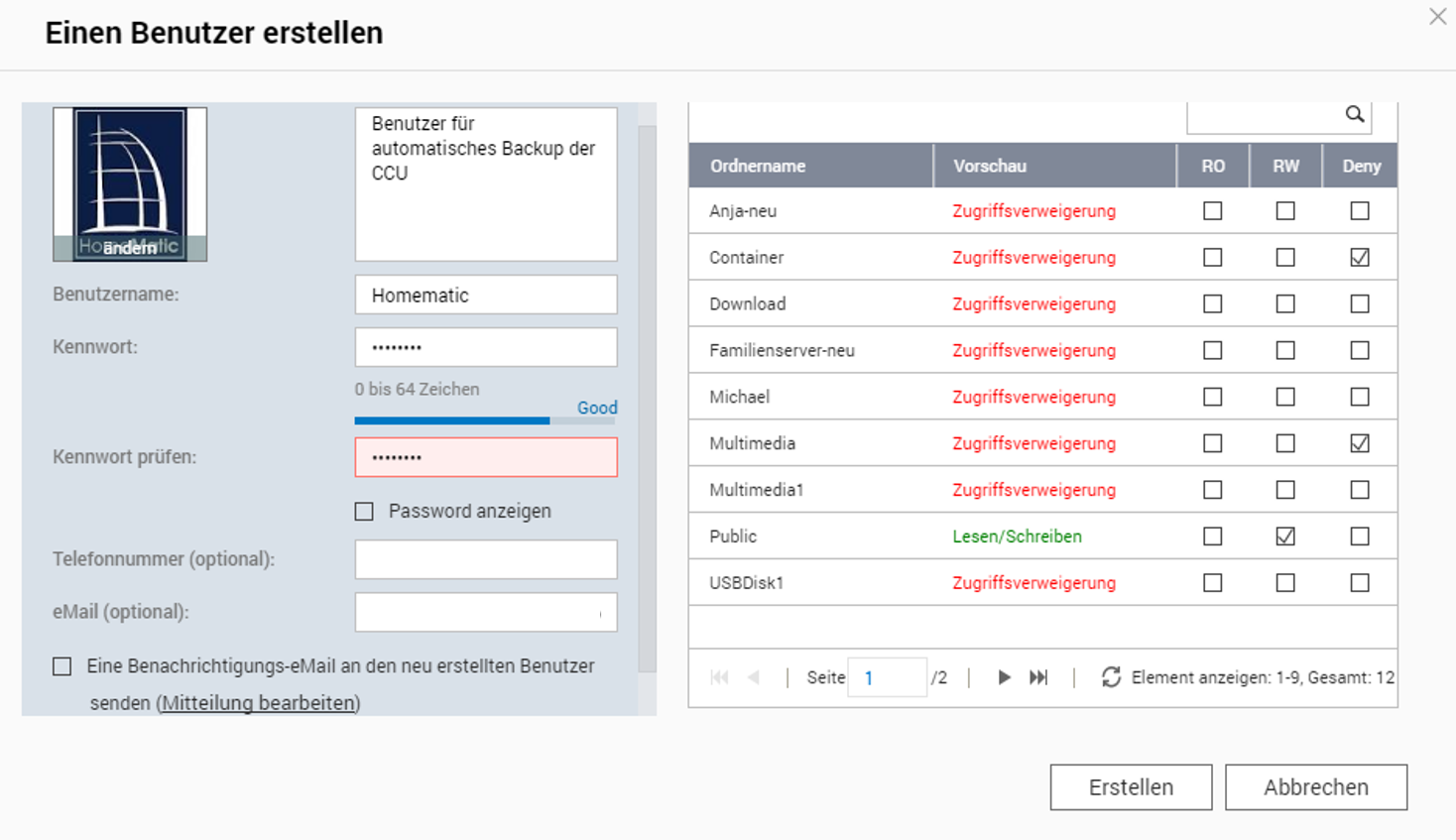Click the Vorschau column header
Image resolution: width=1456 pixels, height=840 pixels.
tap(990, 167)
